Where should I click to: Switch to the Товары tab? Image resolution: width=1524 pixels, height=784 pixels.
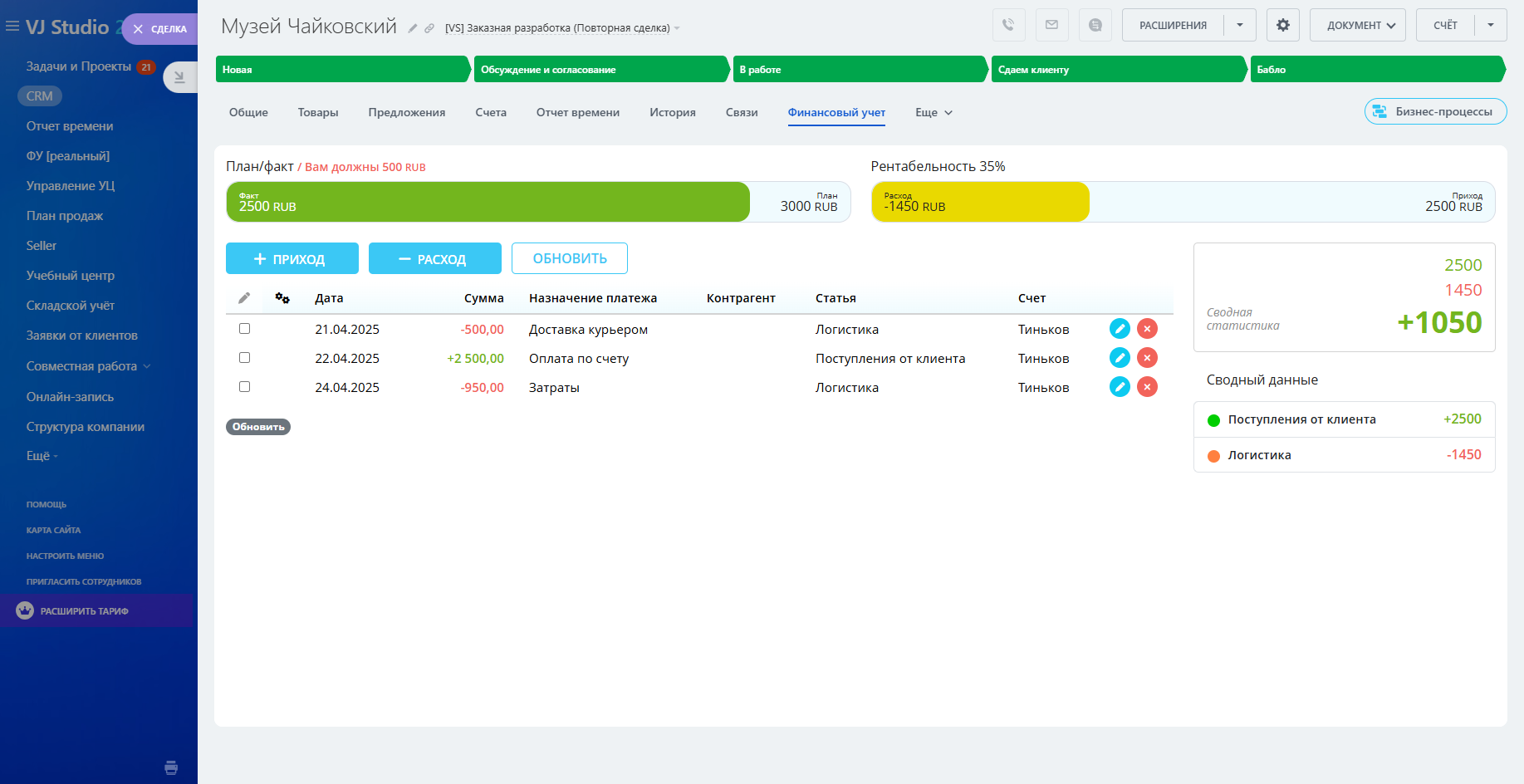318,113
